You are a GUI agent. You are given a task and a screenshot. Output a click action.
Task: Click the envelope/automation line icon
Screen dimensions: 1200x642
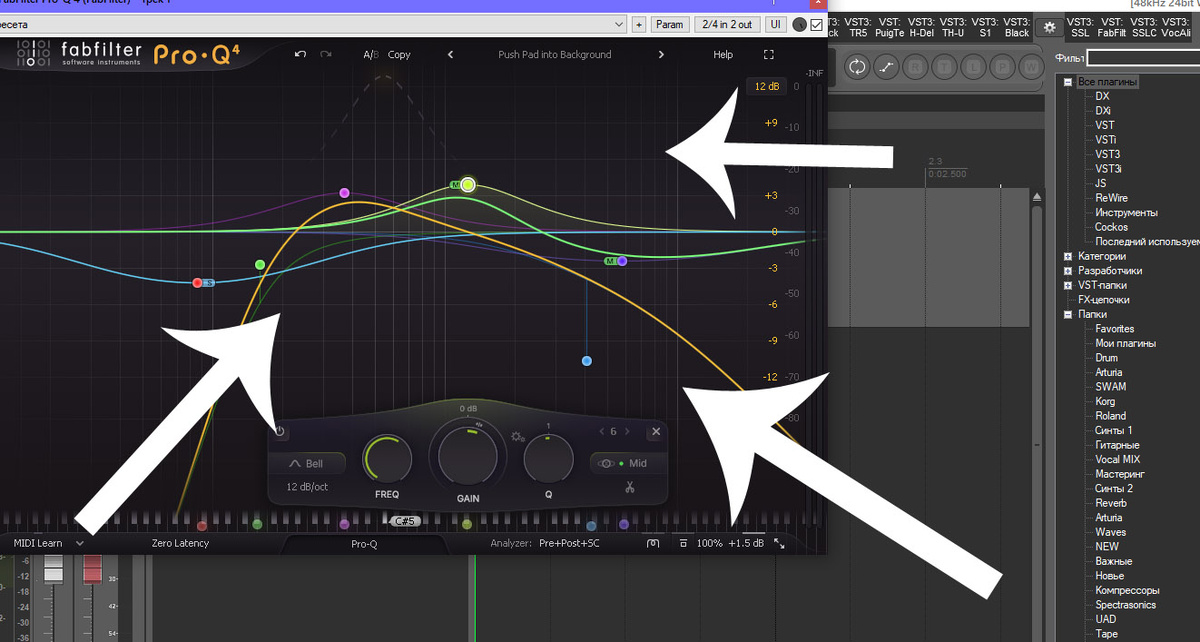[886, 67]
